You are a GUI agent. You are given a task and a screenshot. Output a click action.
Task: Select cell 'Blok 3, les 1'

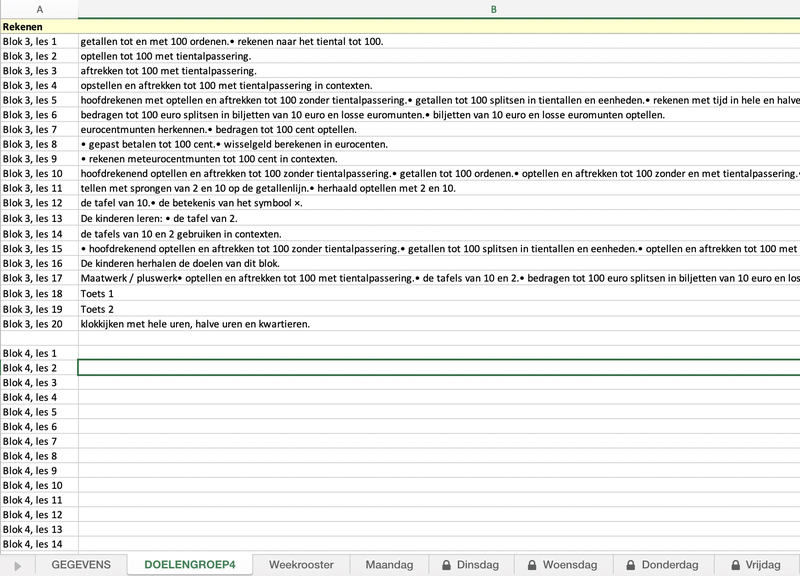(39, 41)
